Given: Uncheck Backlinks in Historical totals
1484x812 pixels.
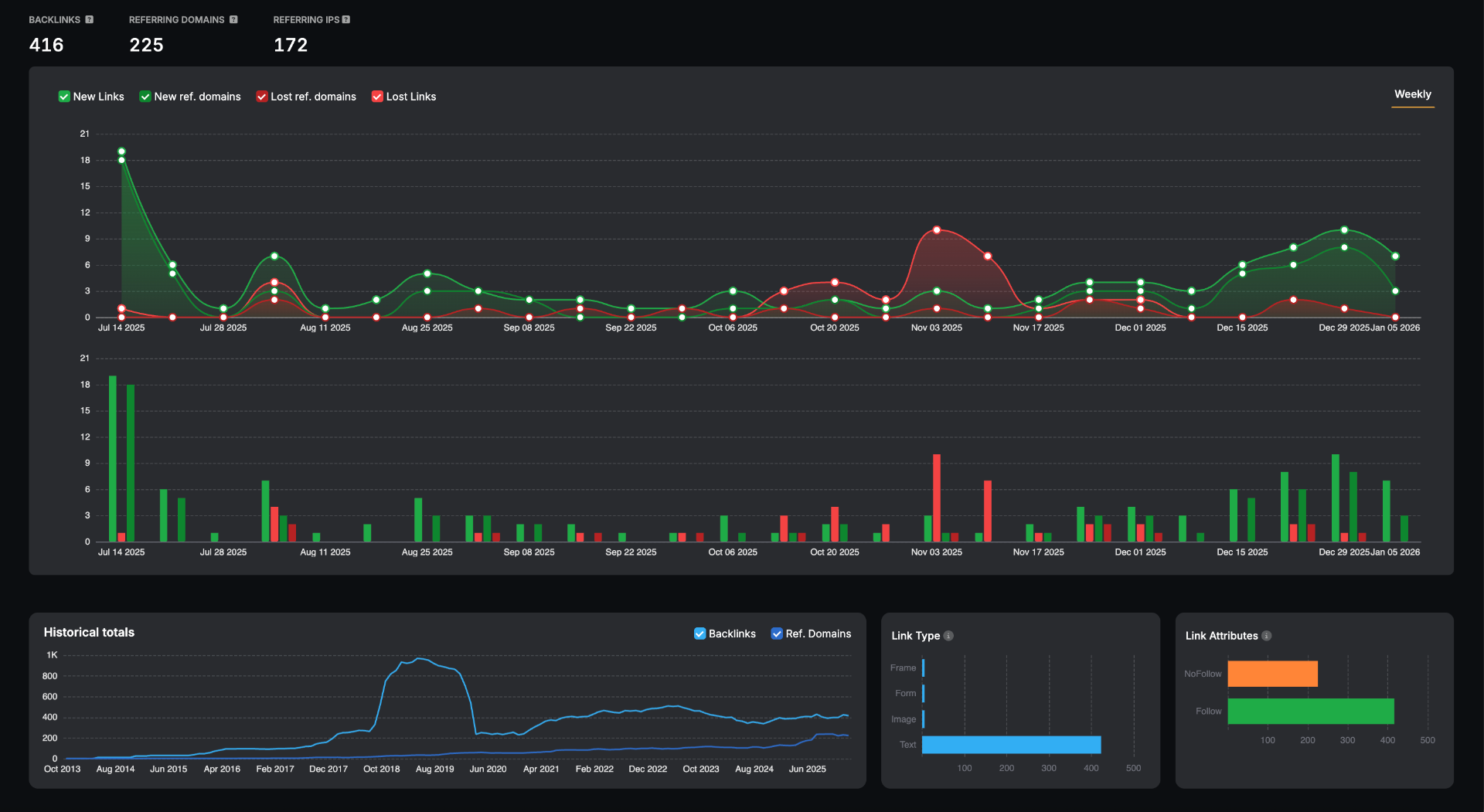Looking at the screenshot, I should click(699, 634).
